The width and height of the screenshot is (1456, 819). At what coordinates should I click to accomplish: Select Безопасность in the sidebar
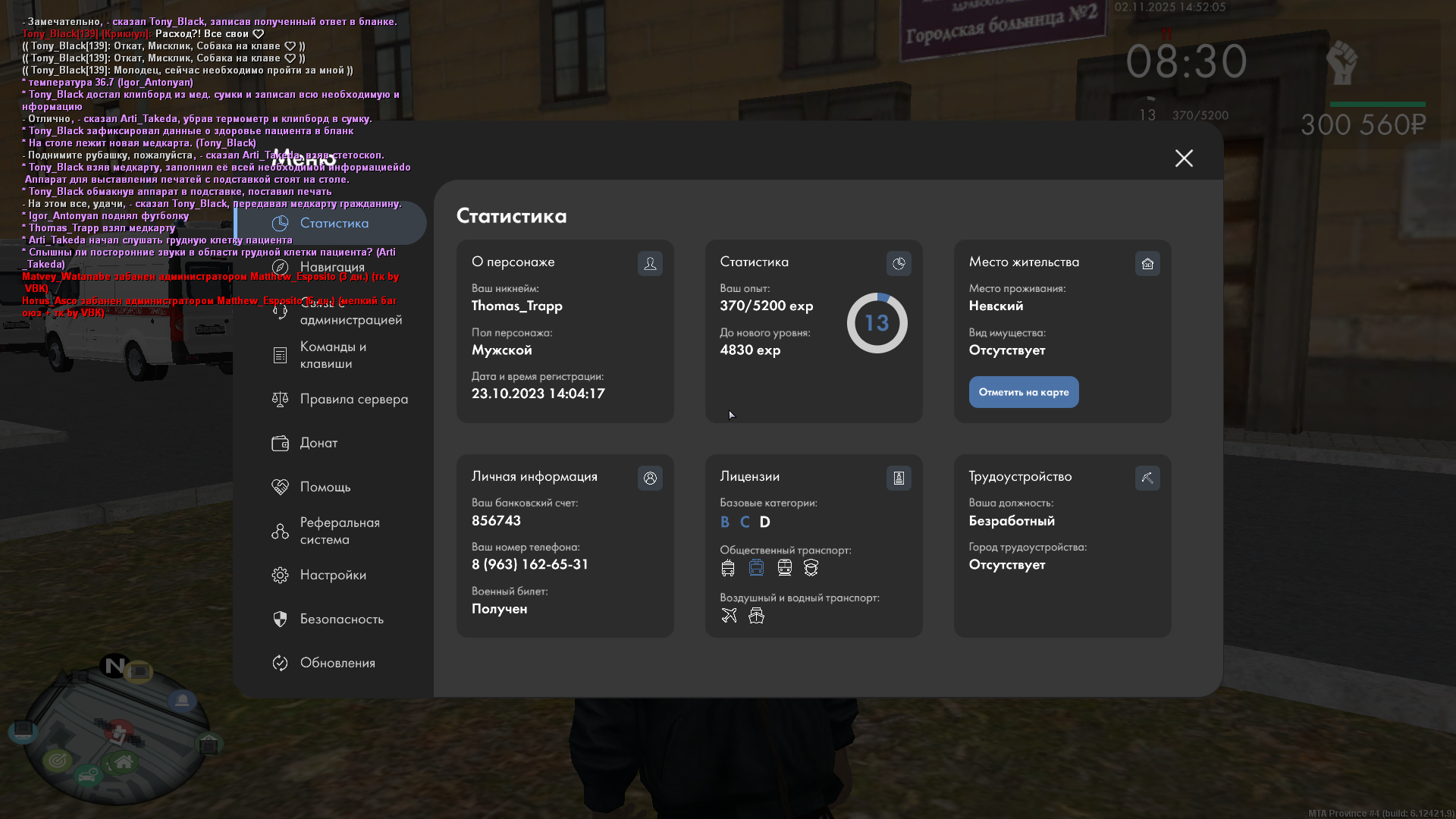click(341, 619)
